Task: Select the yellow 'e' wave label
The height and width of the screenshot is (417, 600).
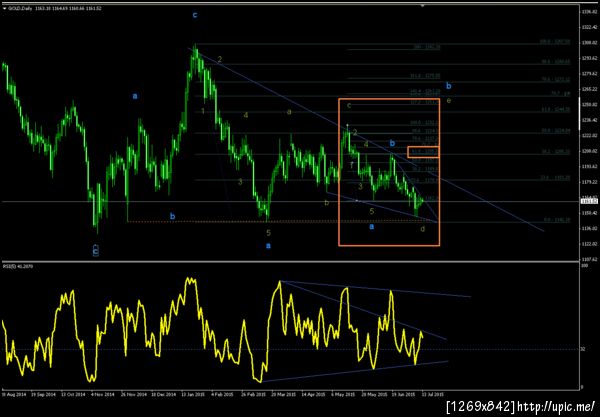Action: pos(449,101)
